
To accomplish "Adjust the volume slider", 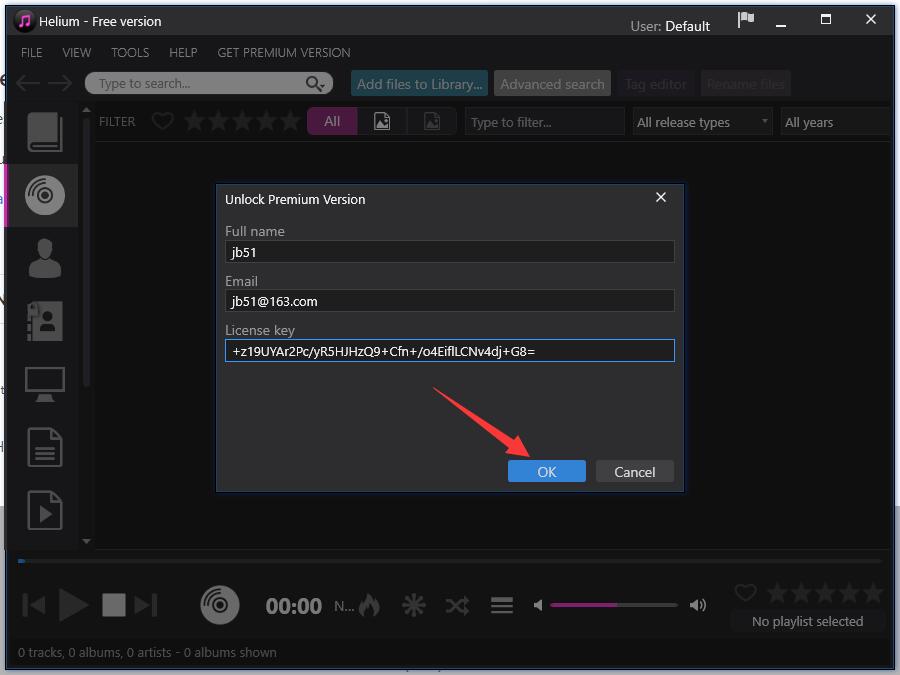I will [x=613, y=605].
